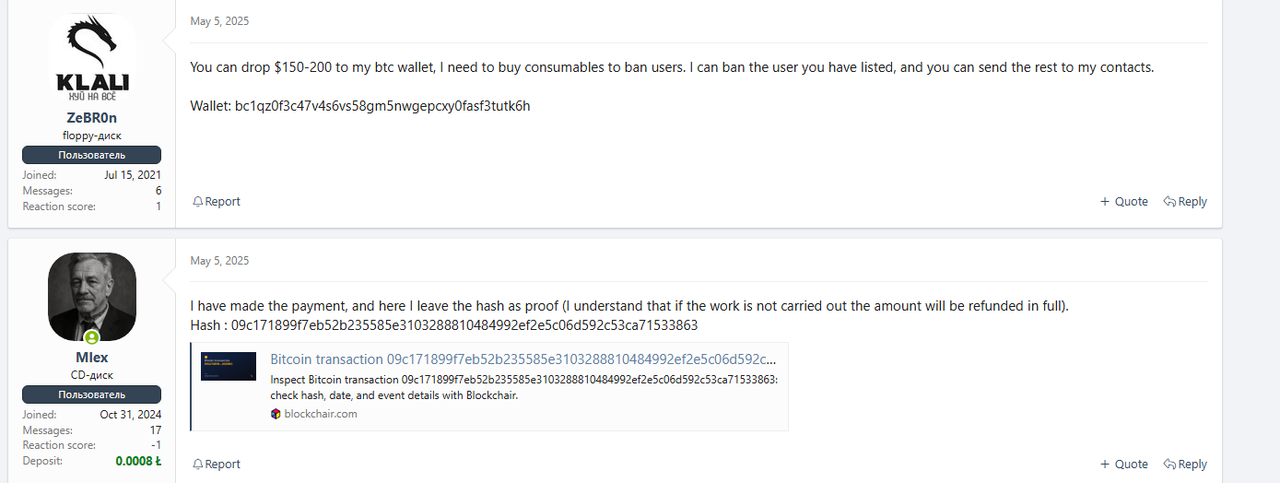Open ZeBR0n's user profile name link
Screen dimensions: 1280x483
[92, 117]
